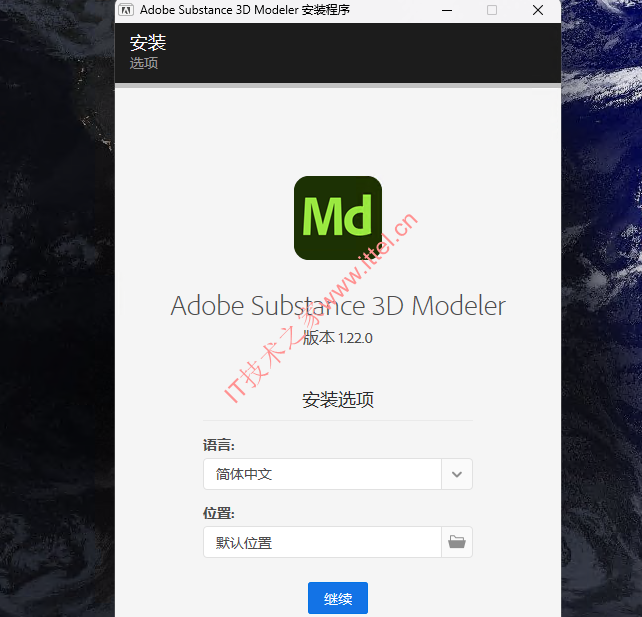Click the Md Substance 3D Modeler logo

tap(338, 218)
